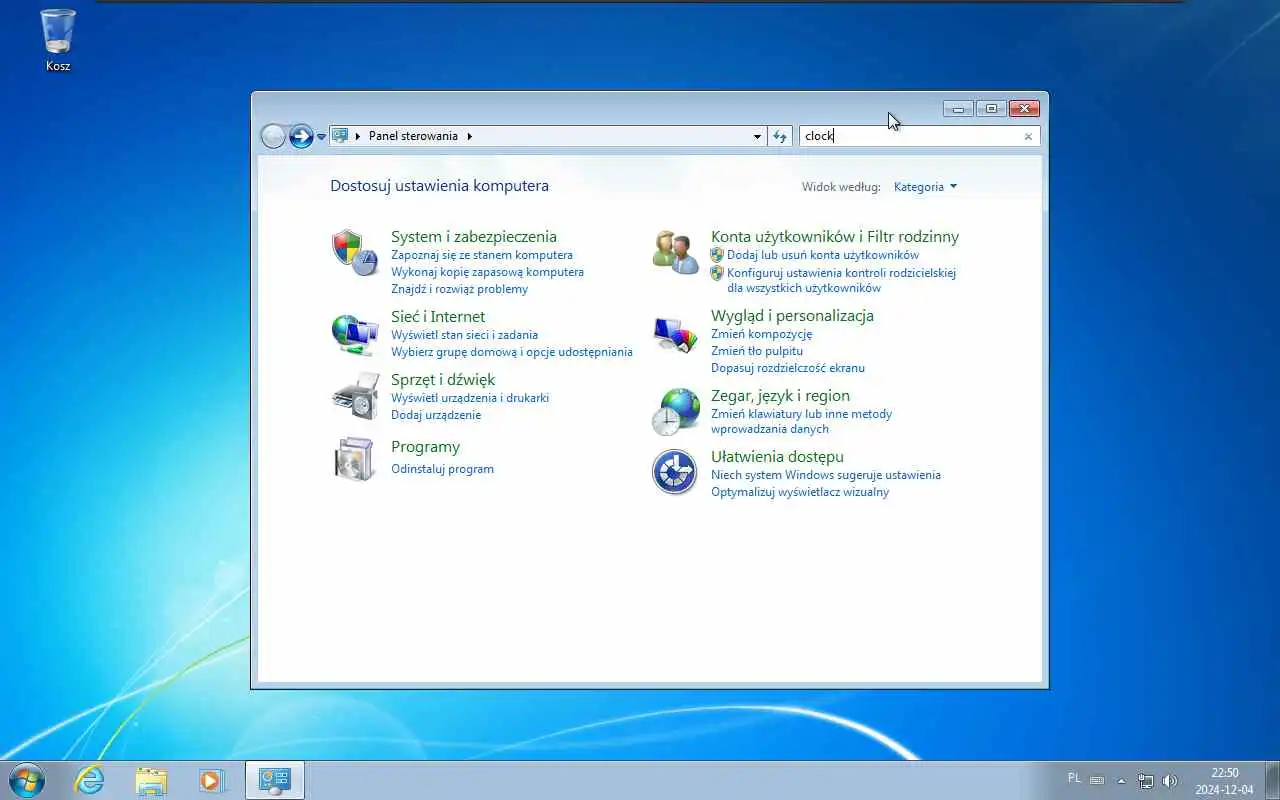Expand arrow before Panel sterowania breadcrumb
This screenshot has height=800, width=1280.
click(358, 136)
